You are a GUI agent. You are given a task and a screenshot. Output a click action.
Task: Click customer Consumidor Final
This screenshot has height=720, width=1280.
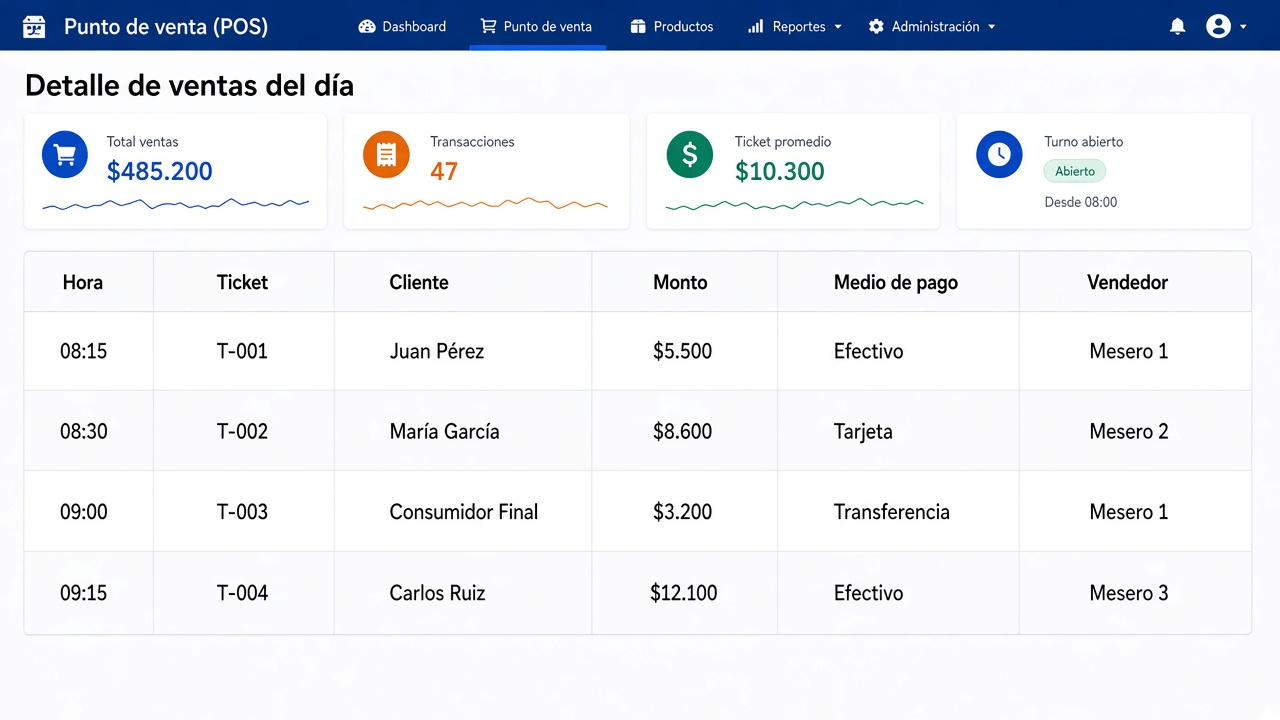point(464,512)
